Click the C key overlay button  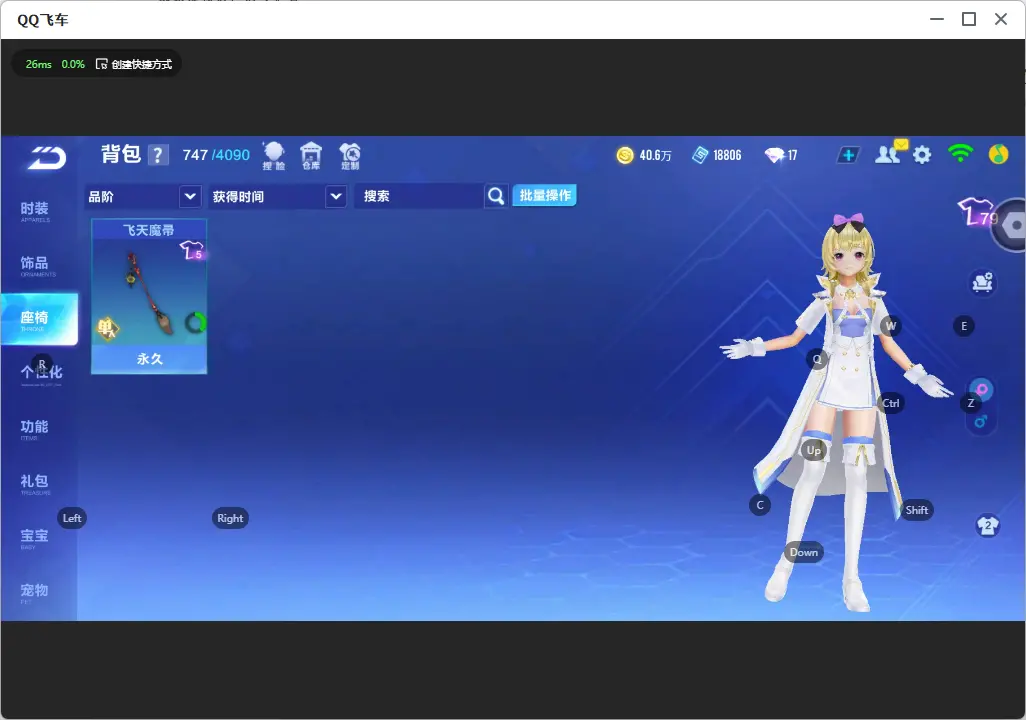(x=760, y=505)
